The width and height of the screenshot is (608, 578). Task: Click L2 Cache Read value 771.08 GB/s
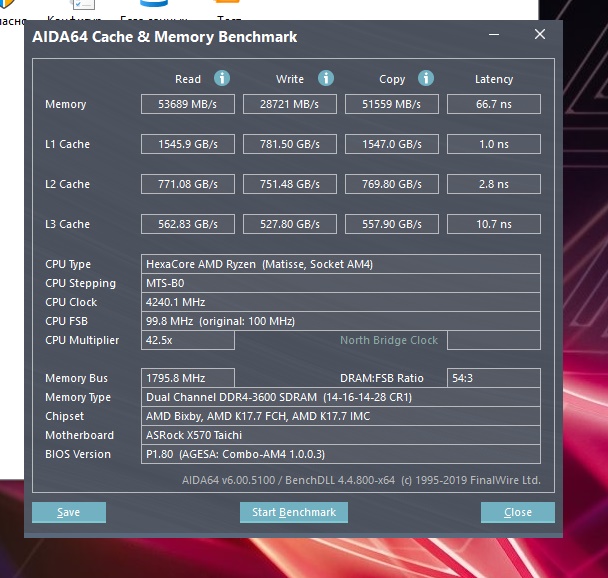coord(188,184)
